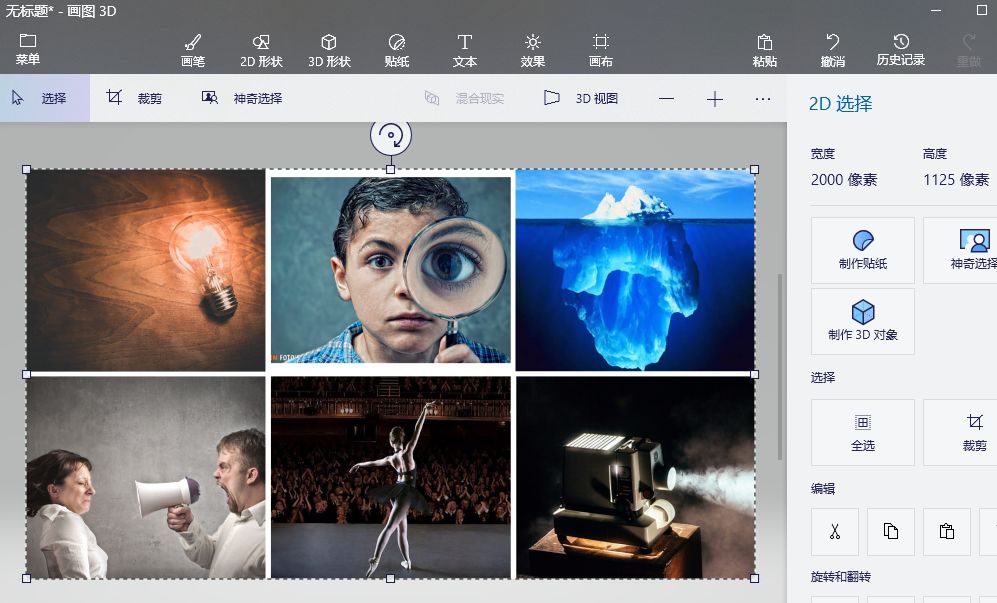Select the 文本 (Text) tool
Viewport: 997px width, 603px height.
tap(465, 50)
